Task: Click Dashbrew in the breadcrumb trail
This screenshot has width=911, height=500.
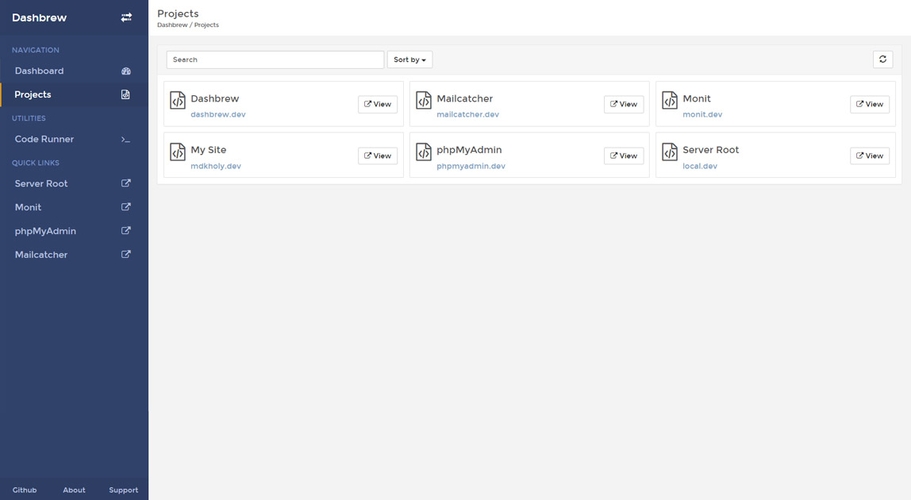Action: 172,25
